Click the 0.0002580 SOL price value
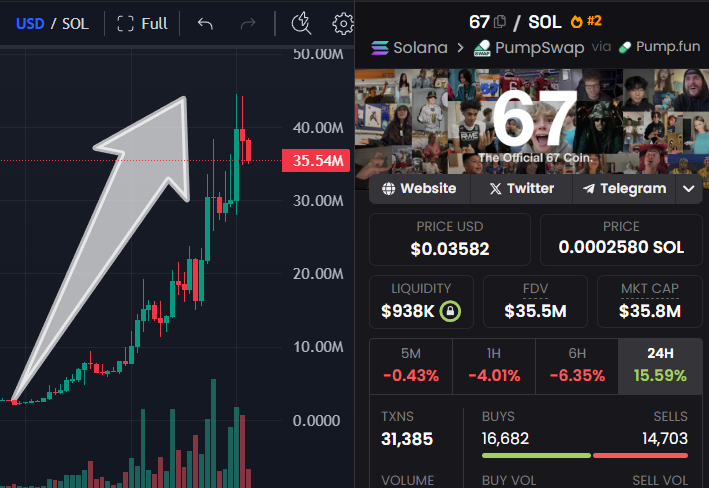 point(621,247)
